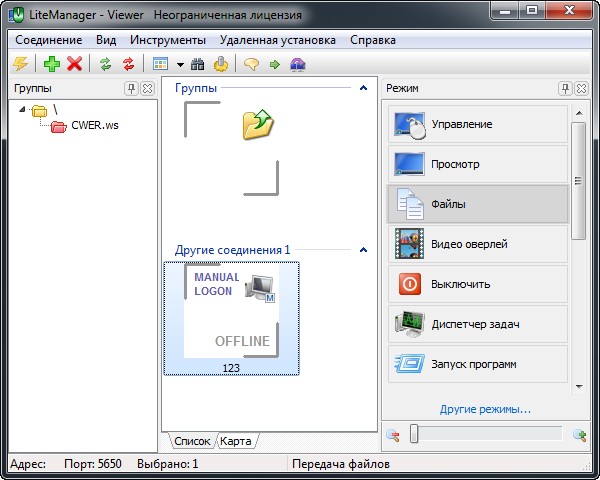Click the thumbnail zoom slider handle
Image resolution: width=600 pixels, height=480 pixels.
[x=414, y=434]
